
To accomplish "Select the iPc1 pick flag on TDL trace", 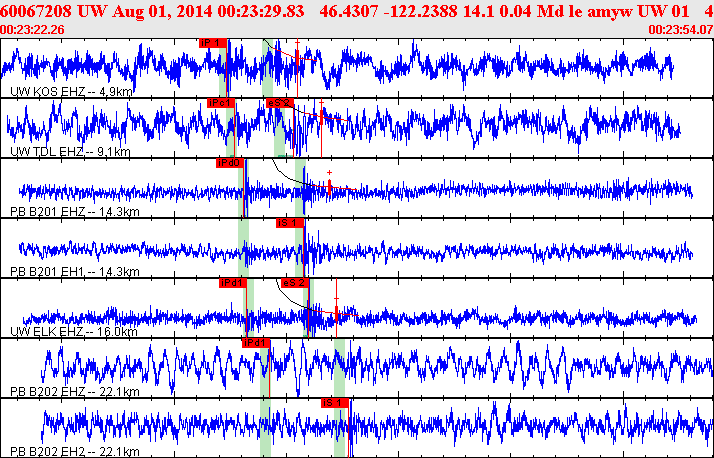I will point(221,103).
